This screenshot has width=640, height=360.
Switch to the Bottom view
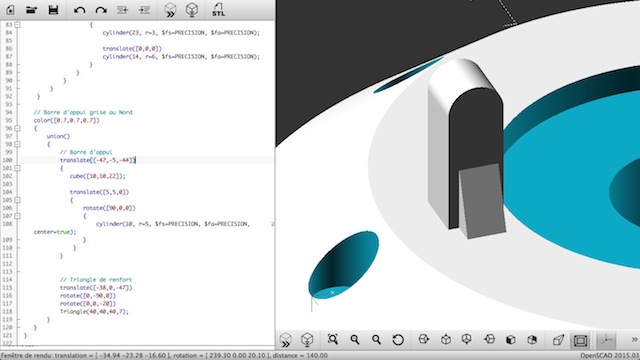(467, 339)
